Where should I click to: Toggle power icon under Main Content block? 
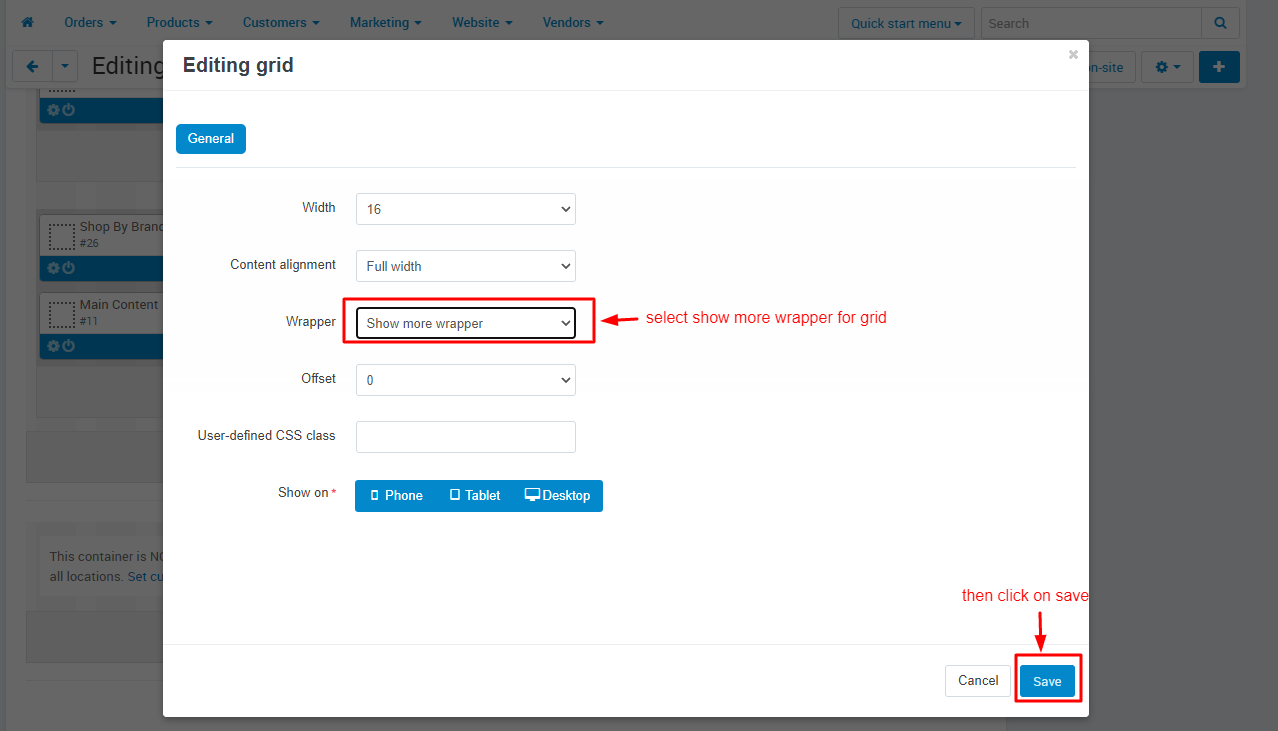tap(68, 346)
